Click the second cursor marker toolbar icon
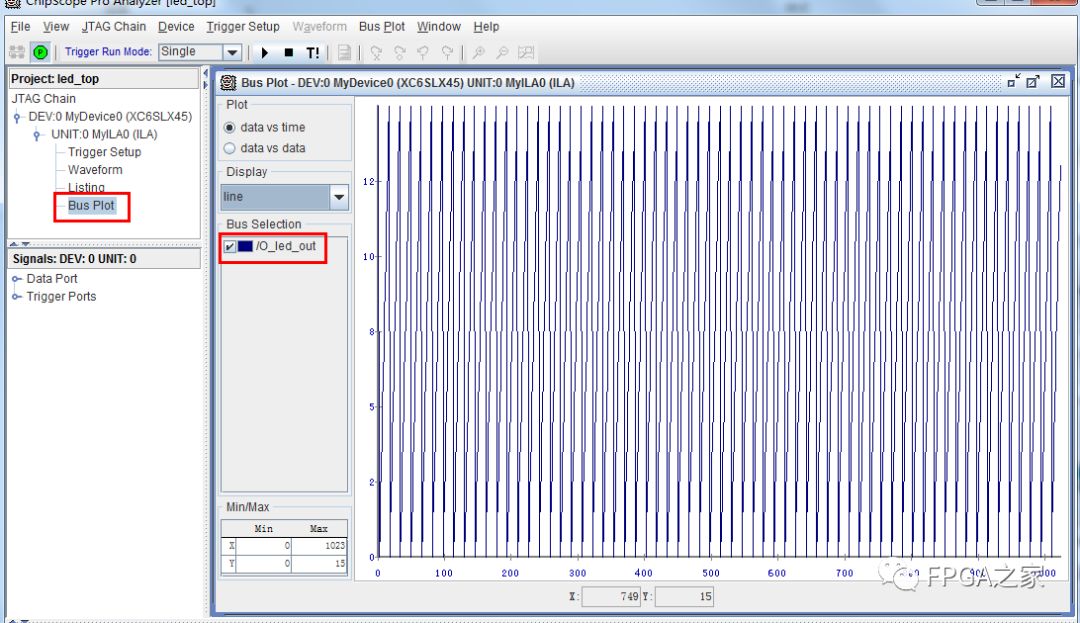The height and width of the screenshot is (623, 1080). point(399,52)
